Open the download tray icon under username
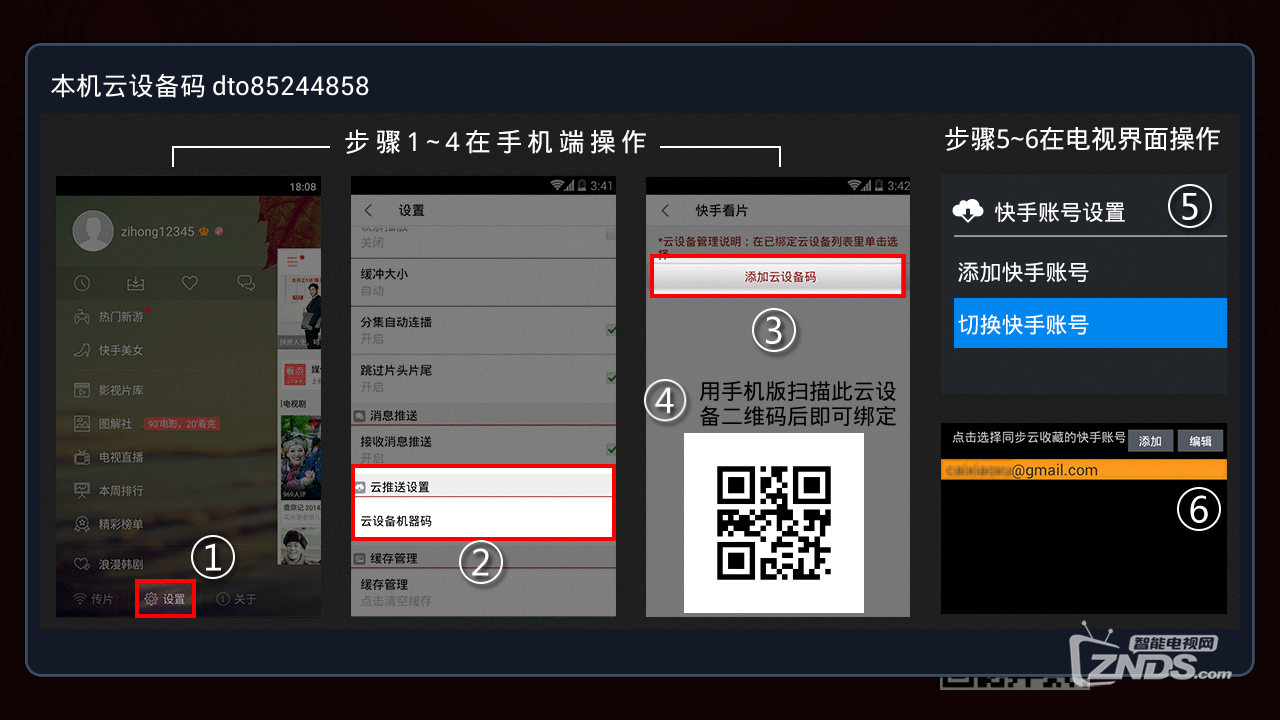The height and width of the screenshot is (720, 1280). tap(137, 284)
